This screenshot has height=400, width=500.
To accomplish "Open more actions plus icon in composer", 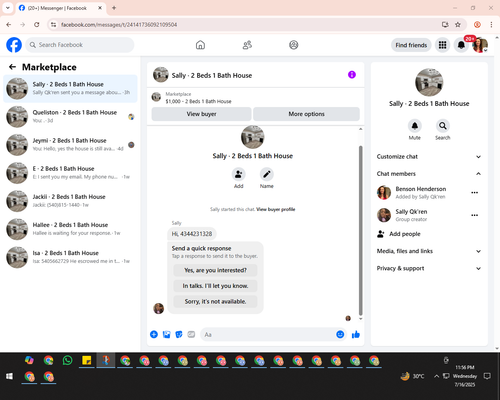I will (154, 334).
